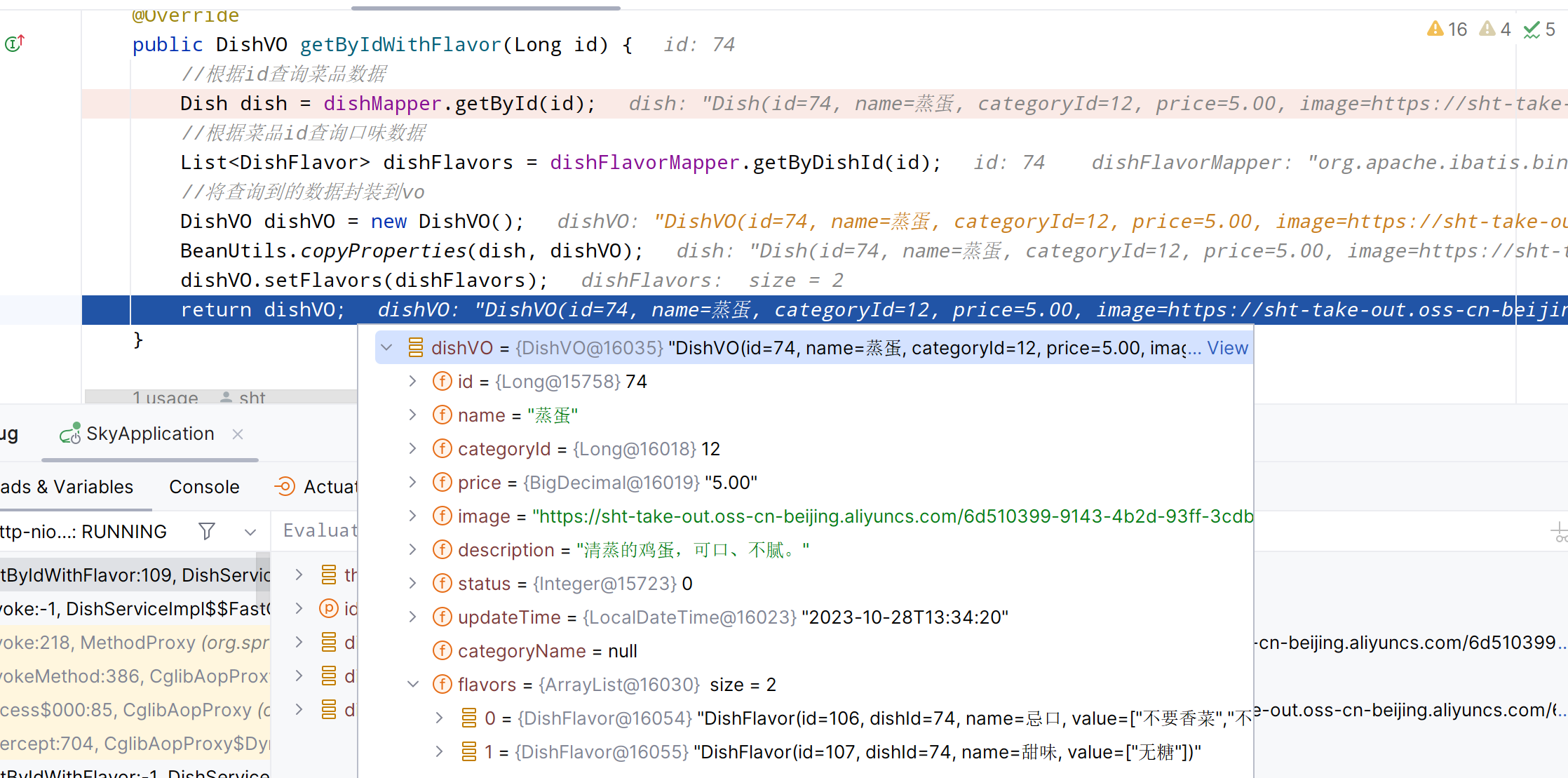Expand the 'th' variable in Variables pane

(x=299, y=575)
